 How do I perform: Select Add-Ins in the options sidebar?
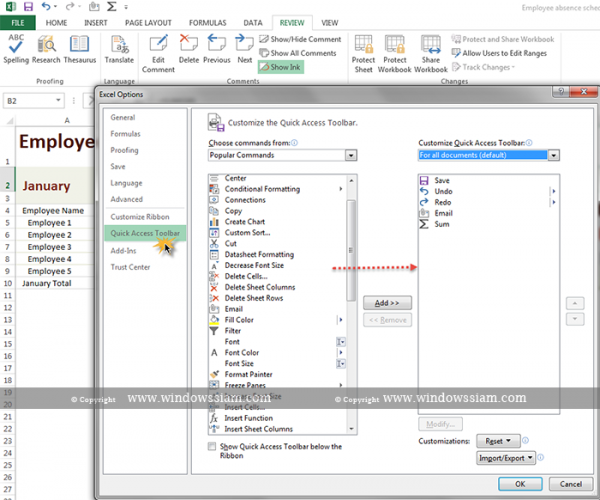123,251
